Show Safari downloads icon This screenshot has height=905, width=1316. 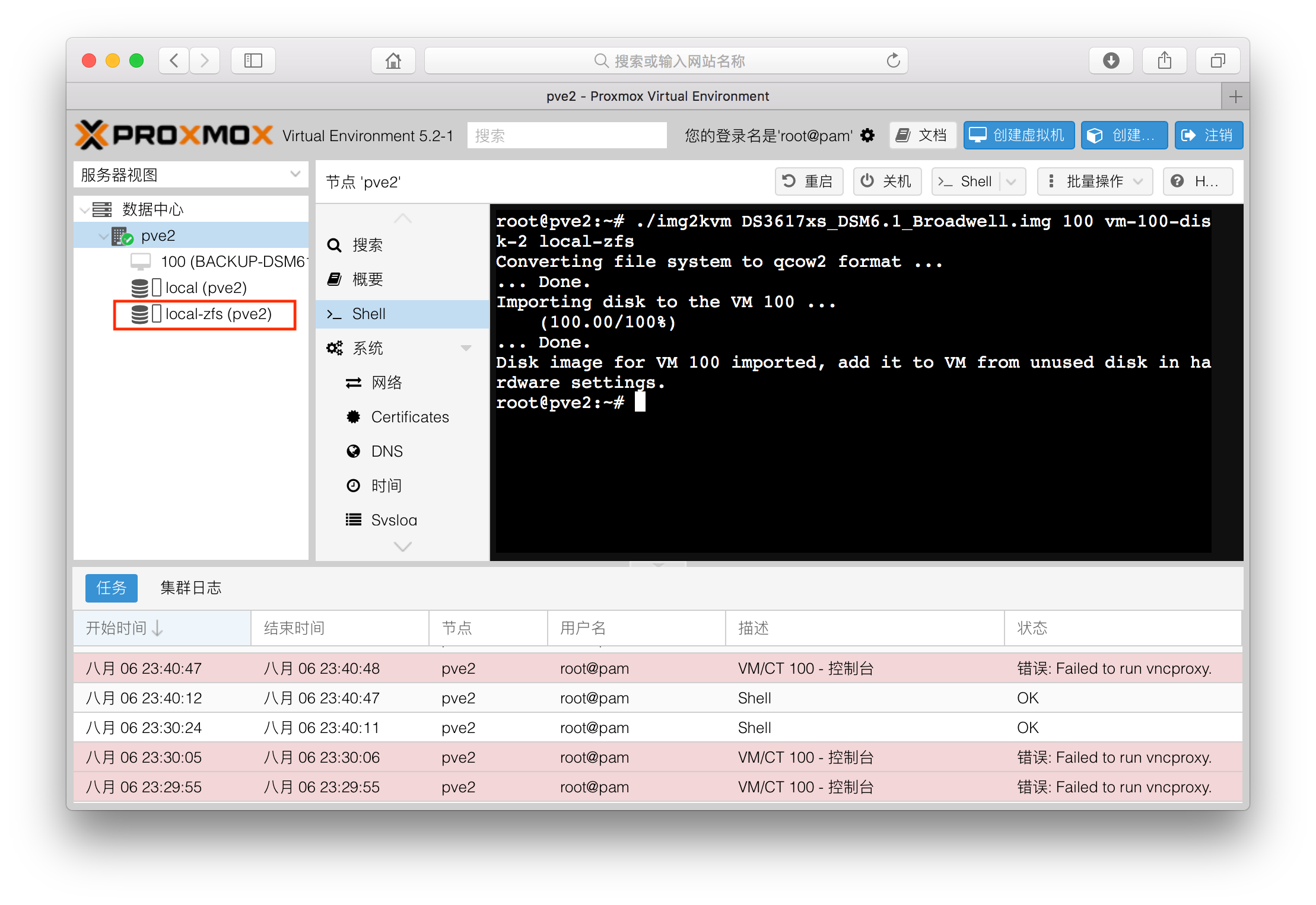(x=1111, y=60)
